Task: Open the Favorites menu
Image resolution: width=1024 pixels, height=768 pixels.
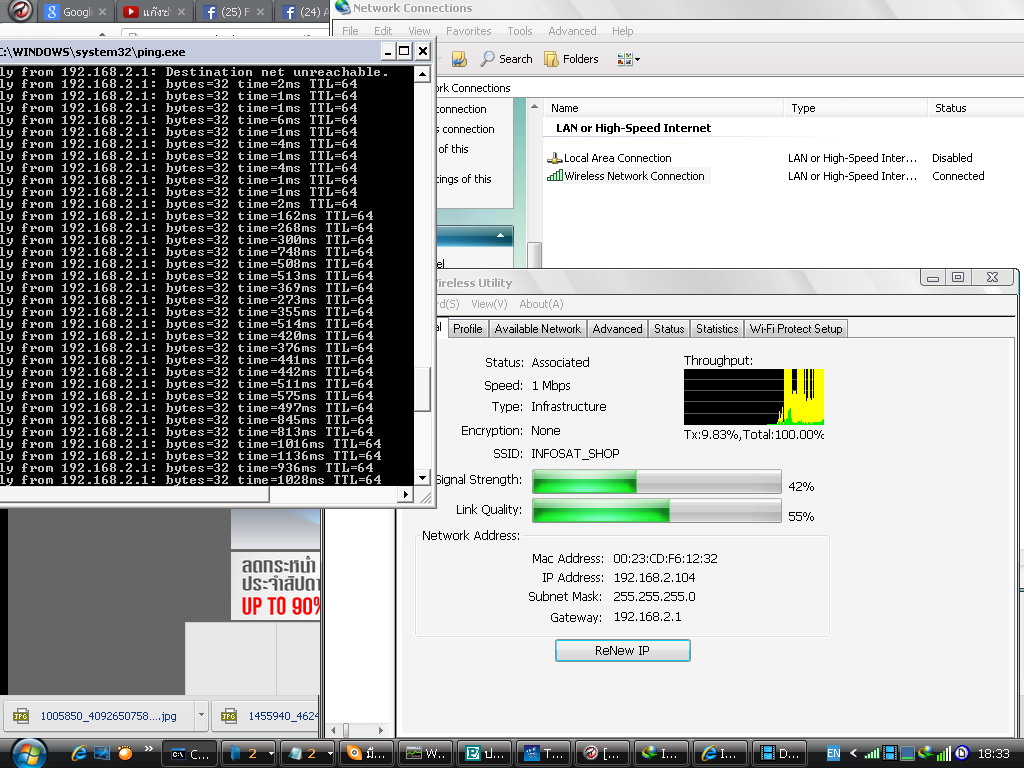Action: click(468, 31)
